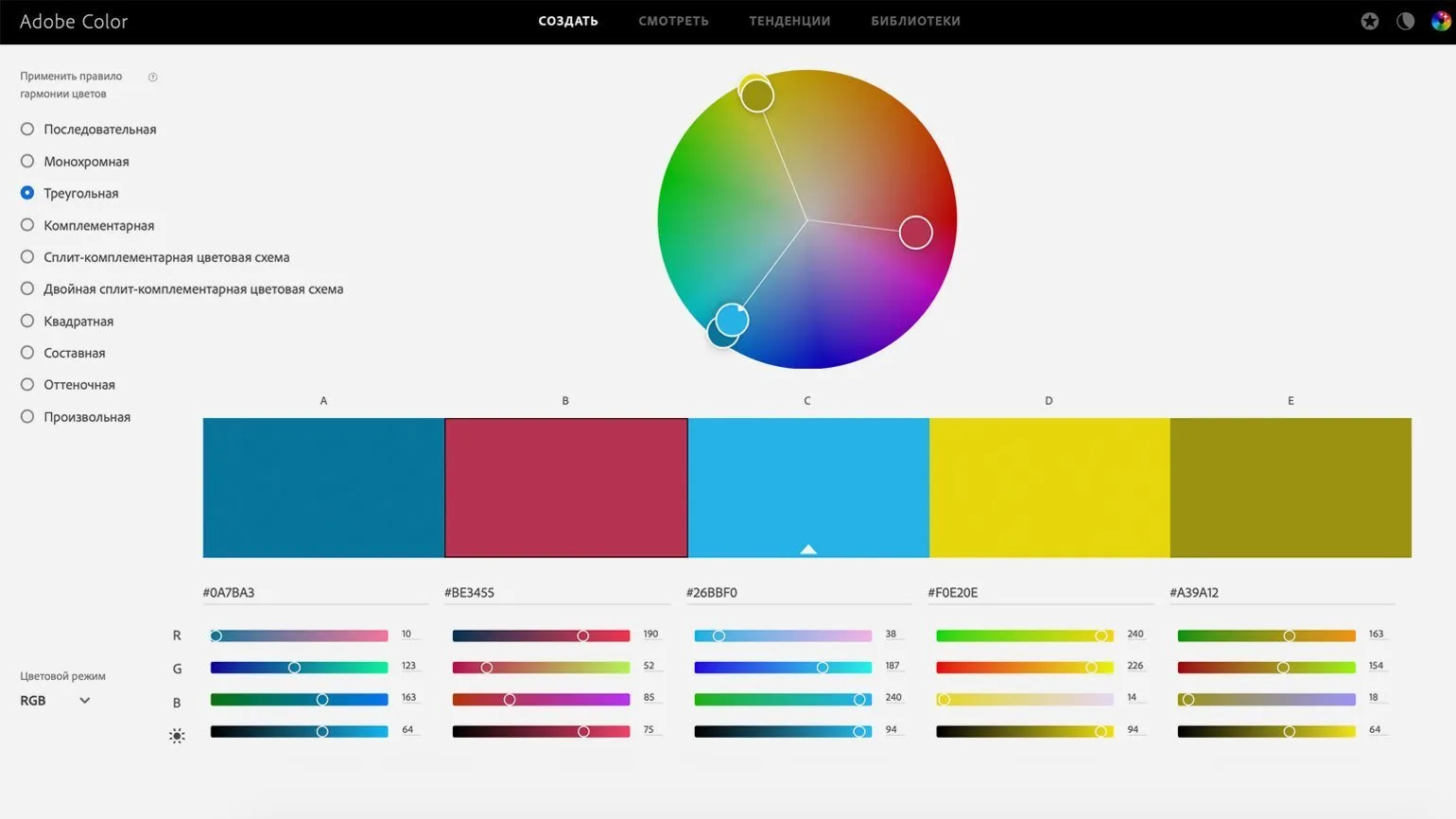This screenshot has width=1456, height=819.
Task: Select the red handle on the color wheel
Action: pos(915,233)
